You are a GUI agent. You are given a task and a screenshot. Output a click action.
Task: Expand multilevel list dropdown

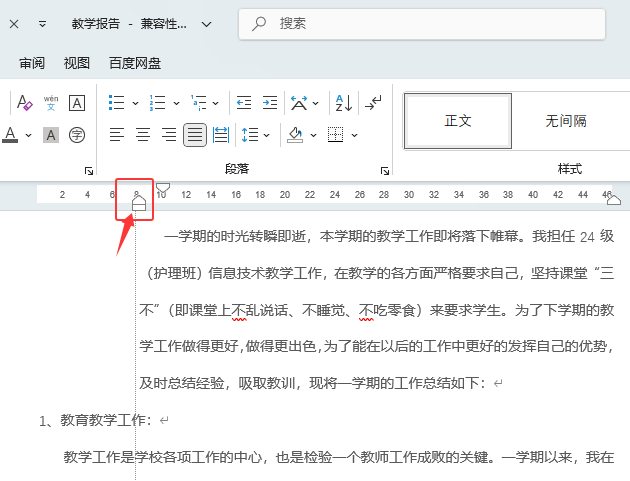(216, 103)
